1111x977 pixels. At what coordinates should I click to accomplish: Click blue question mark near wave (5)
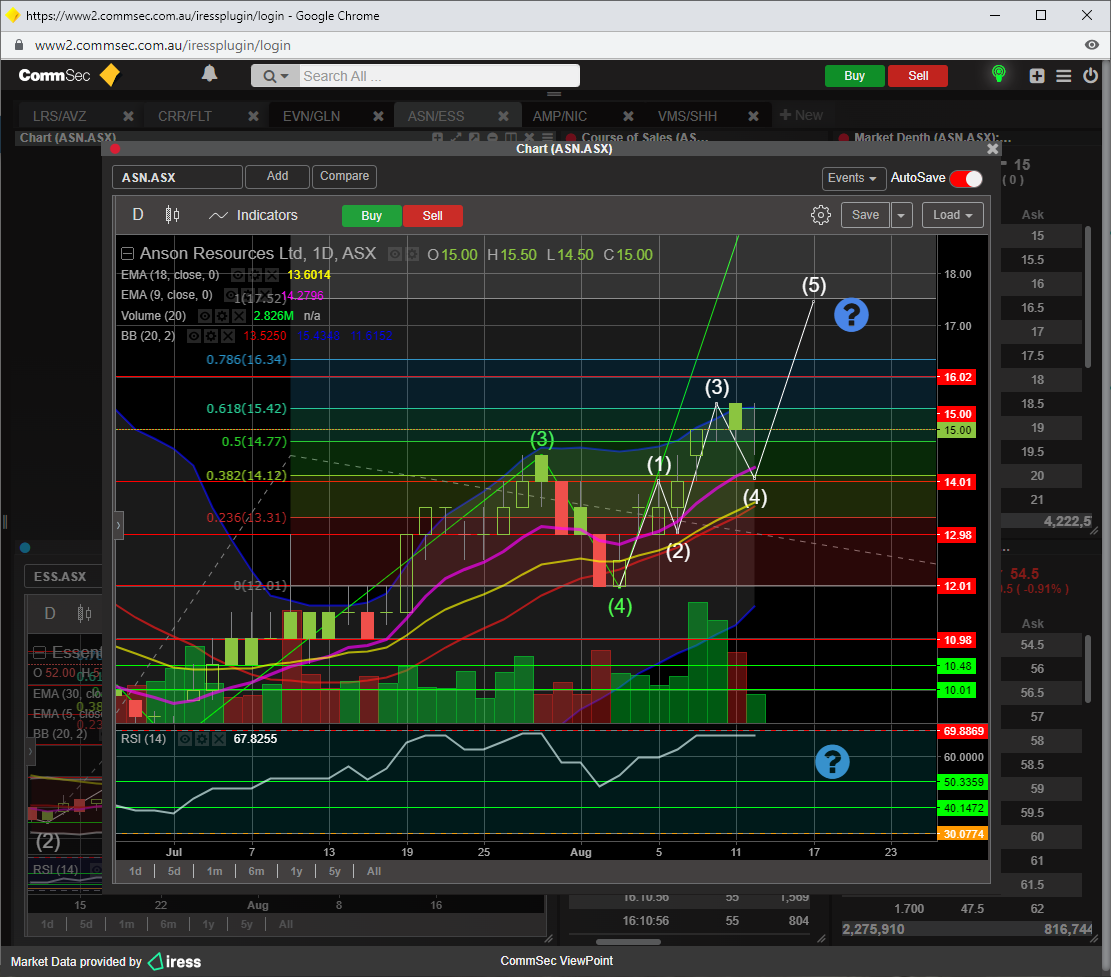tap(851, 315)
